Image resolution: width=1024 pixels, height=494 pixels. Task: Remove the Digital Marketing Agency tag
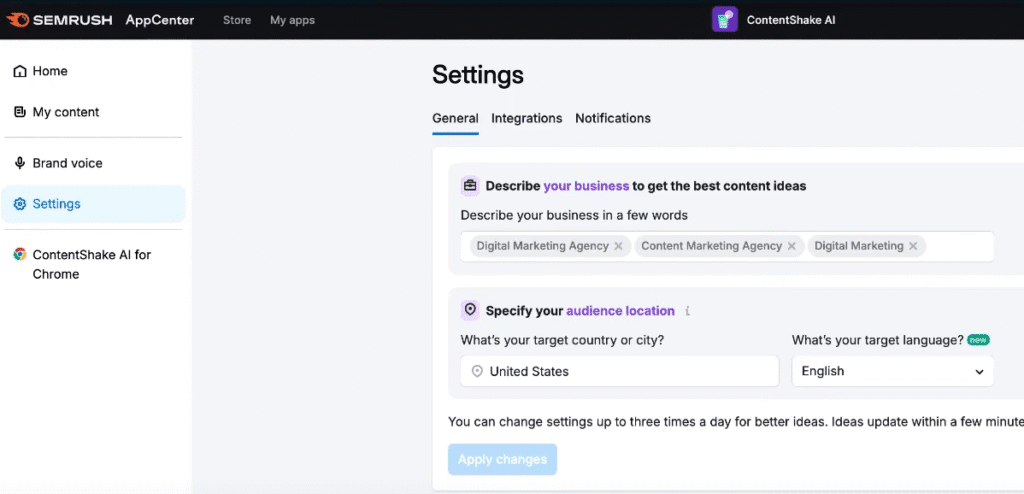pos(618,246)
